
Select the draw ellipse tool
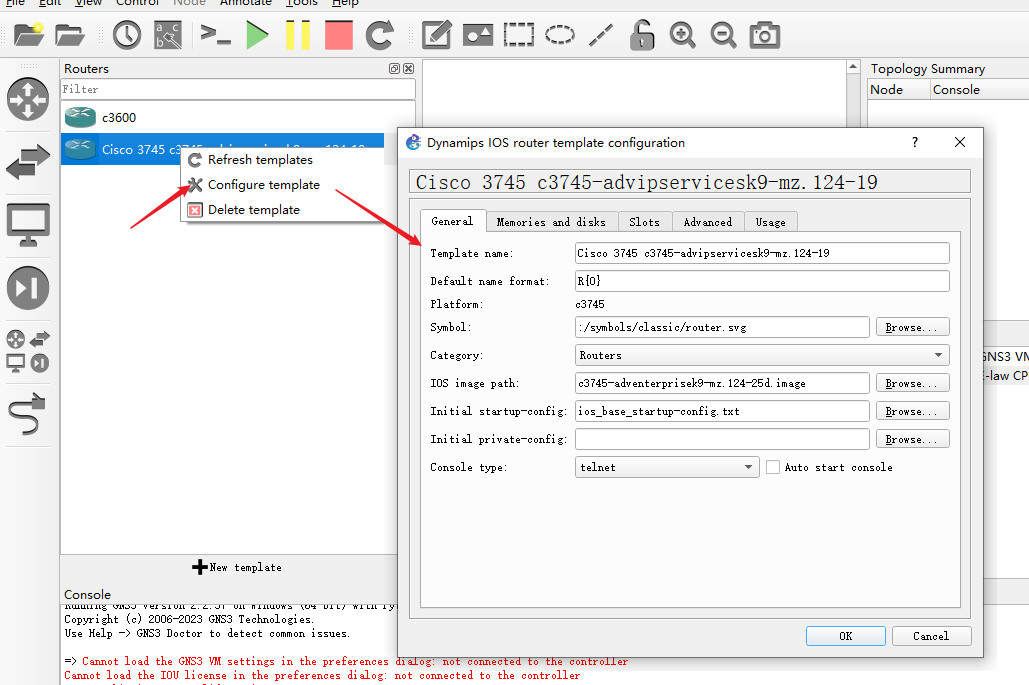[560, 35]
